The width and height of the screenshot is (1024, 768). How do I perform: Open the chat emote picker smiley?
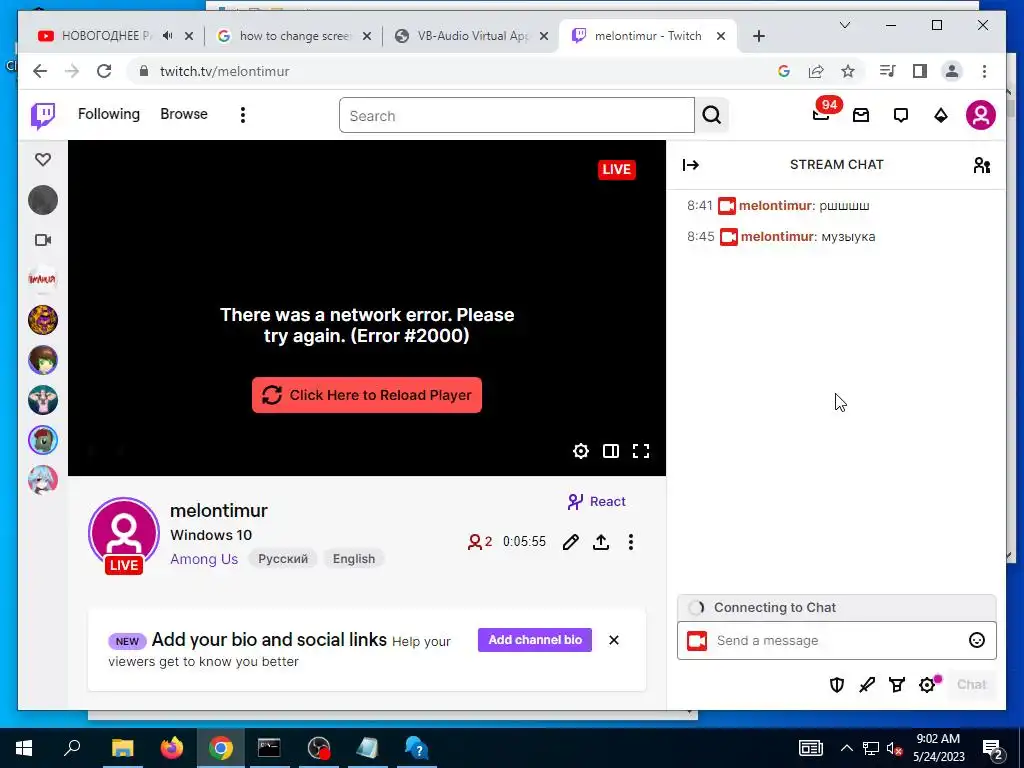(976, 641)
